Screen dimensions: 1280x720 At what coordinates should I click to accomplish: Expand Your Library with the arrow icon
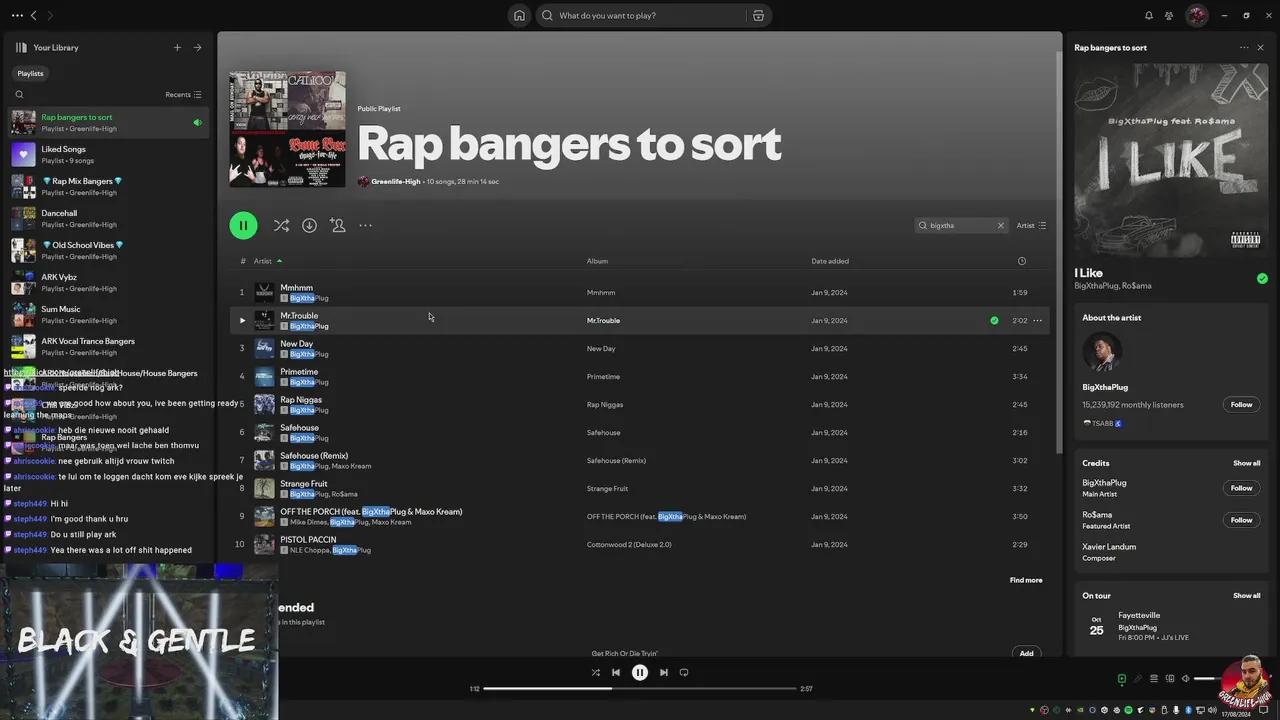[197, 47]
